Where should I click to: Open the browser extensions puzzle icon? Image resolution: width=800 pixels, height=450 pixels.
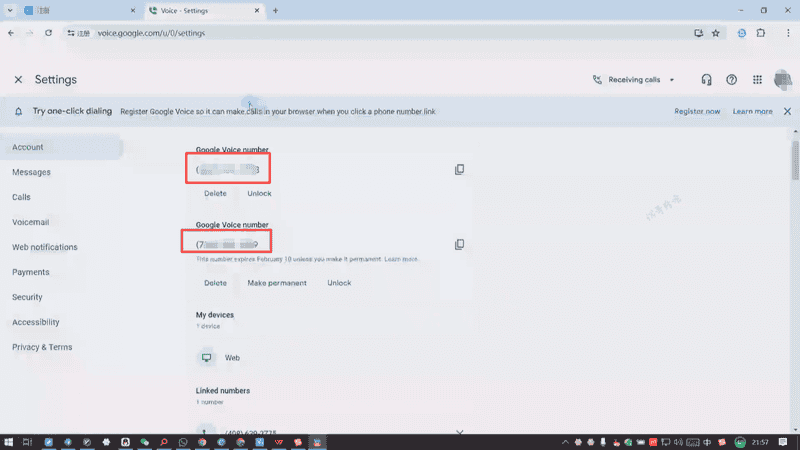click(x=761, y=33)
